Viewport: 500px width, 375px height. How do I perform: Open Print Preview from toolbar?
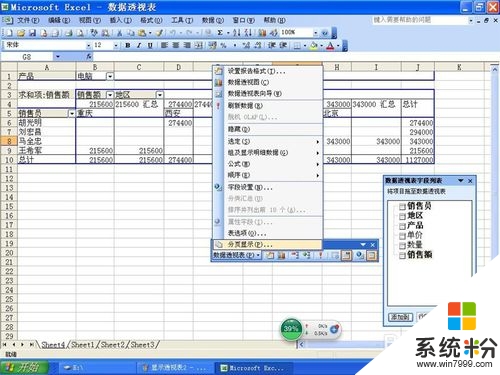click(x=80, y=33)
